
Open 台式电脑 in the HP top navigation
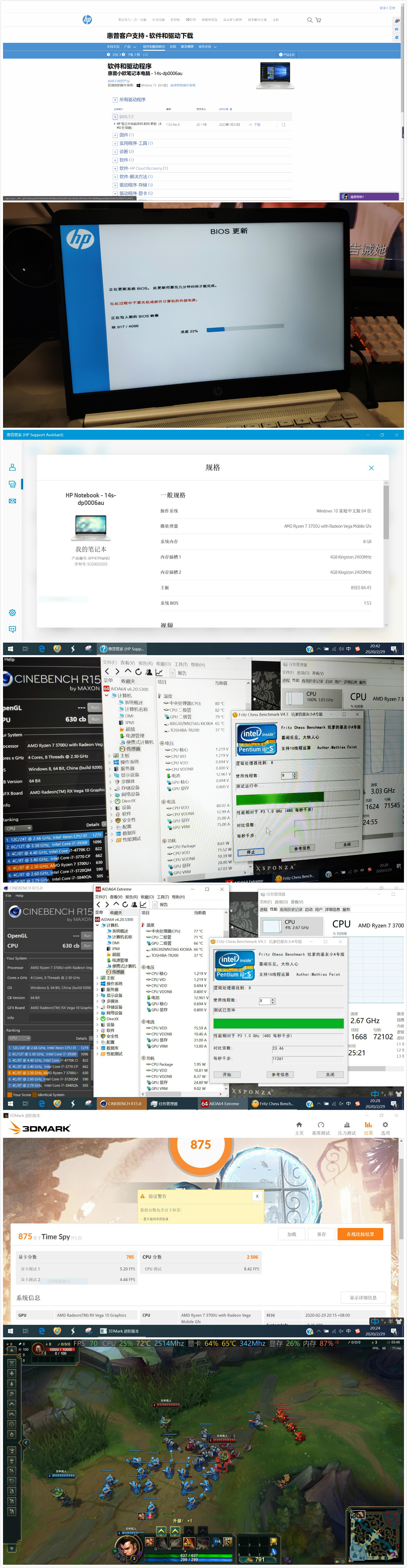tap(158, 20)
